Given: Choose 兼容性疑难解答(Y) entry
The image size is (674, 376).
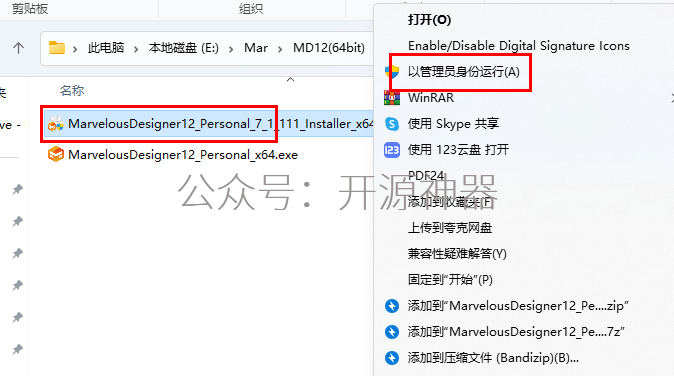Looking at the screenshot, I should pyautogui.click(x=457, y=254).
